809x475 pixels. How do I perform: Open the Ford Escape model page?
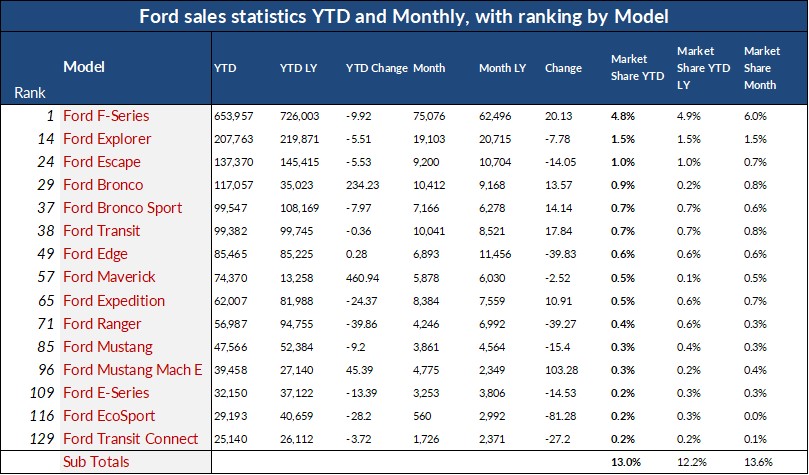[x=102, y=161]
